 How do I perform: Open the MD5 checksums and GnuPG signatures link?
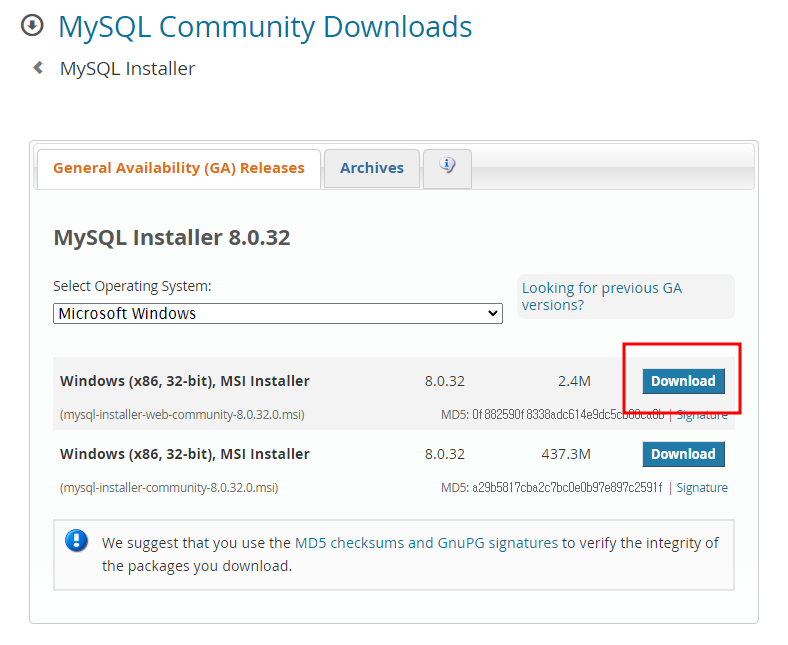(426, 543)
